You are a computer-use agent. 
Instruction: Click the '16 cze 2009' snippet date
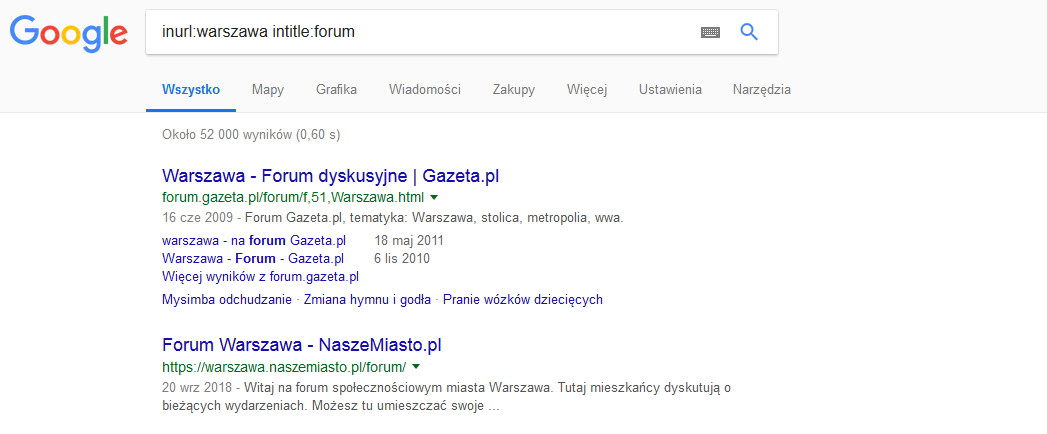click(197, 218)
